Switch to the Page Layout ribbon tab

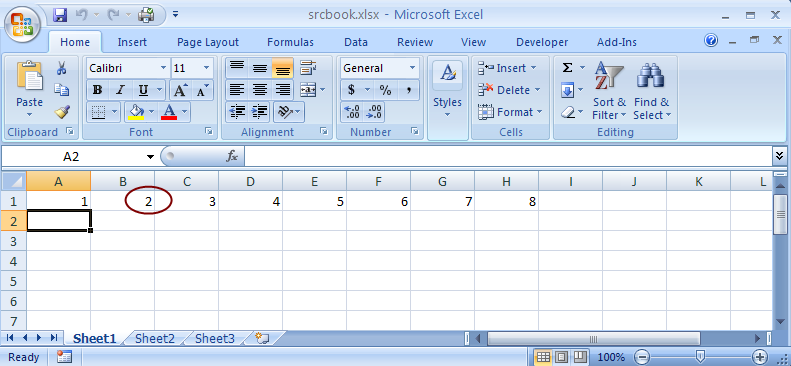pos(208,42)
